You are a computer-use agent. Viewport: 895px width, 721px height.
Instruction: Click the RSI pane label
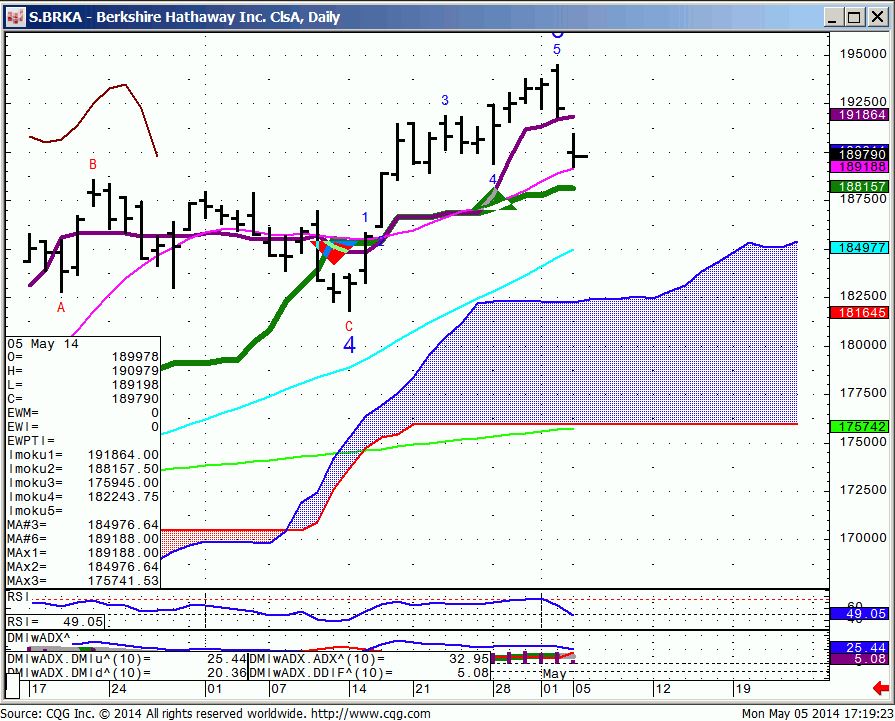coord(18,597)
